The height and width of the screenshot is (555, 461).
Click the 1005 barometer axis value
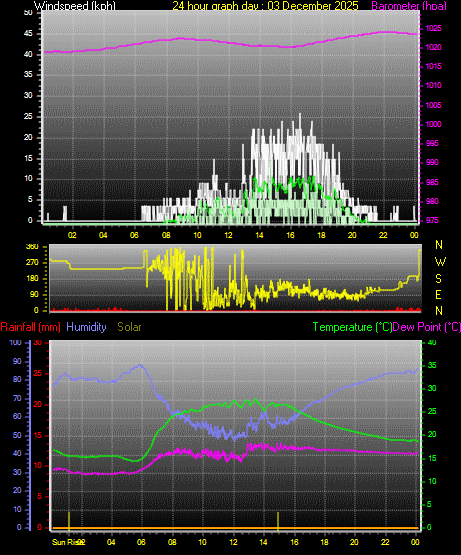(x=433, y=105)
